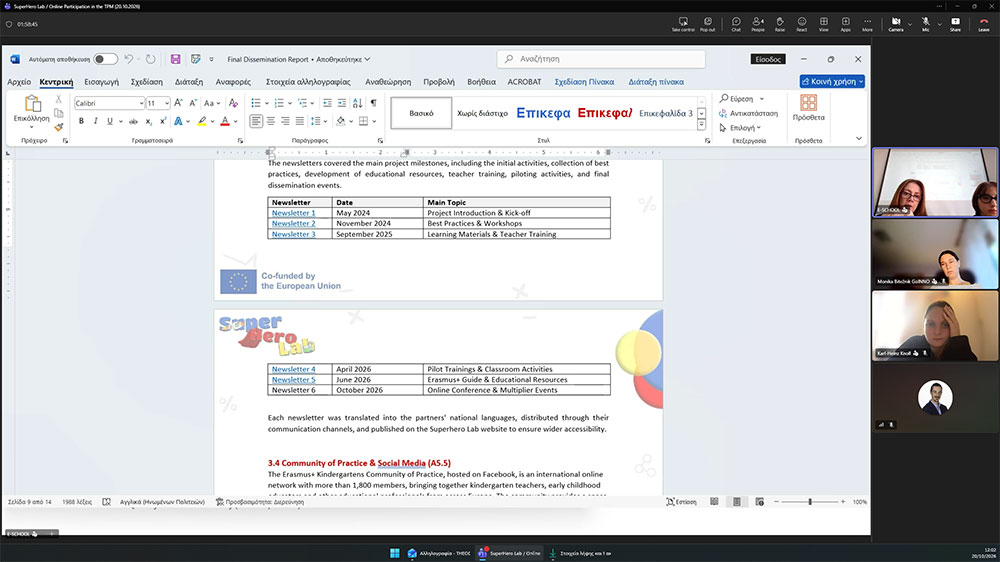Image resolution: width=1000 pixels, height=562 pixels.
Task: Click the Κοινή χρήση (Share) button
Action: [x=832, y=82]
